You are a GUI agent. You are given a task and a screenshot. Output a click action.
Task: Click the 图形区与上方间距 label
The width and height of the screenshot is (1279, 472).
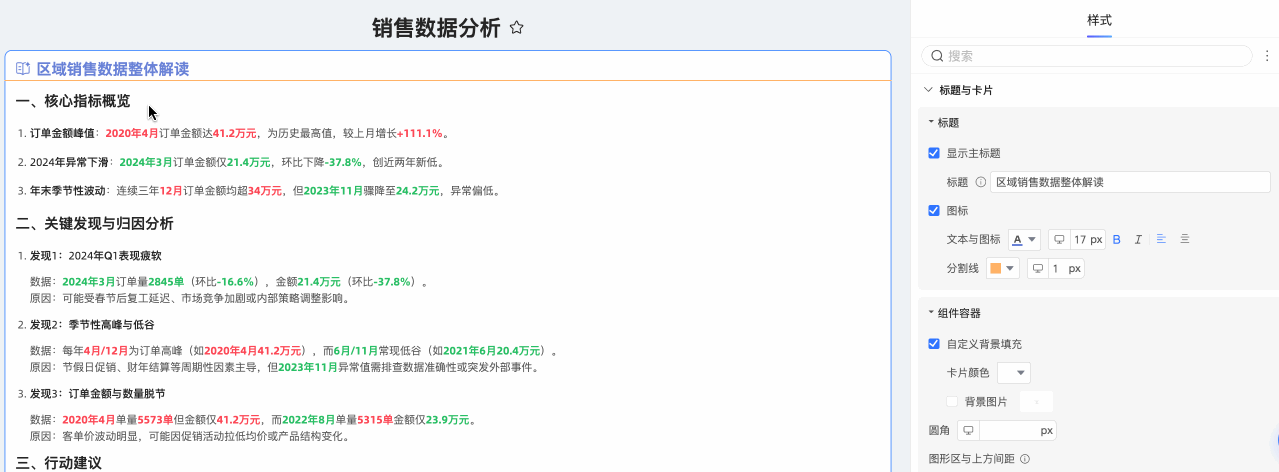[x=972, y=459]
